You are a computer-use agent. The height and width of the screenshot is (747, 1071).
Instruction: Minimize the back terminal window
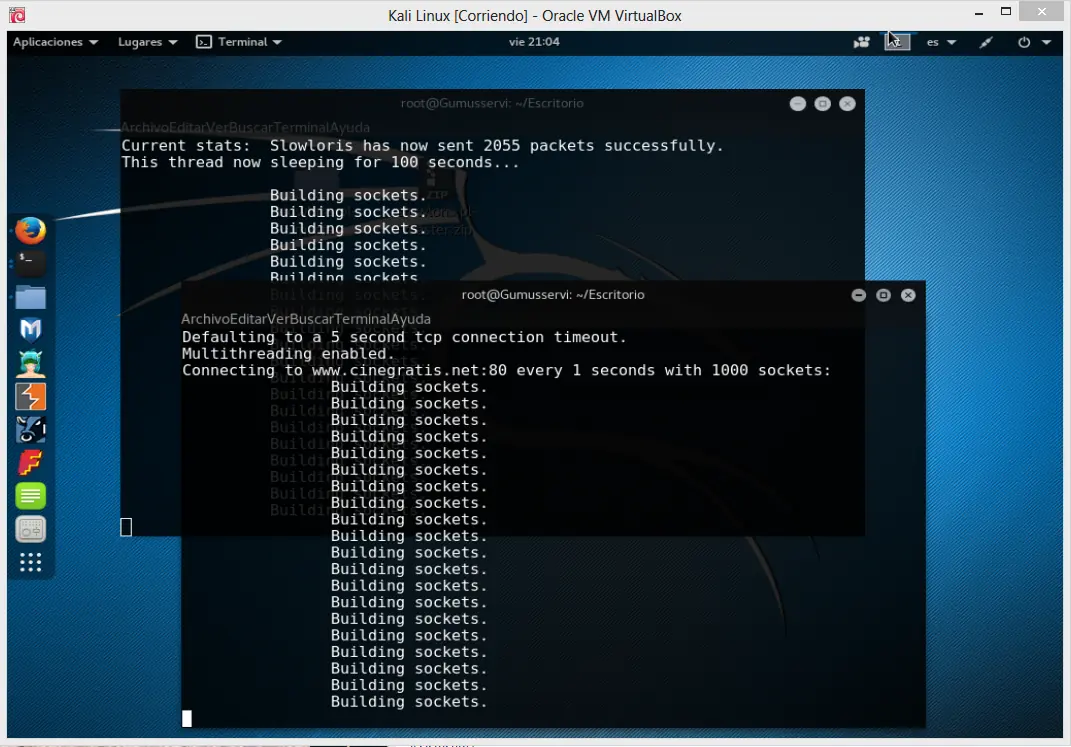[798, 104]
